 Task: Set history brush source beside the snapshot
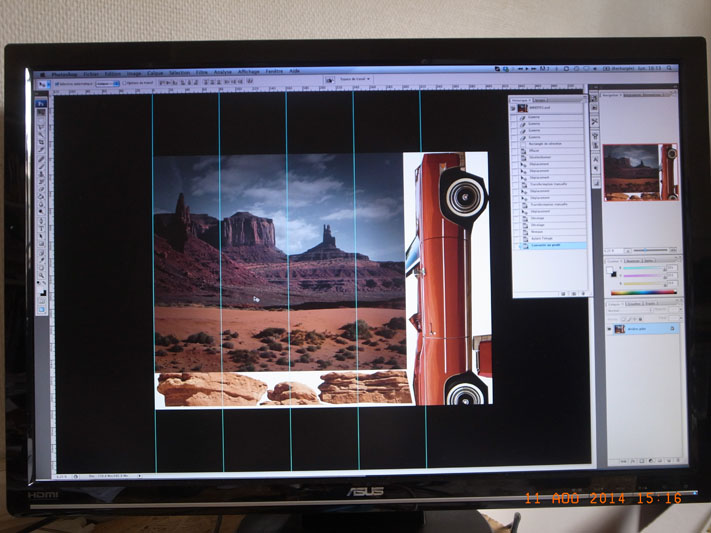click(513, 108)
